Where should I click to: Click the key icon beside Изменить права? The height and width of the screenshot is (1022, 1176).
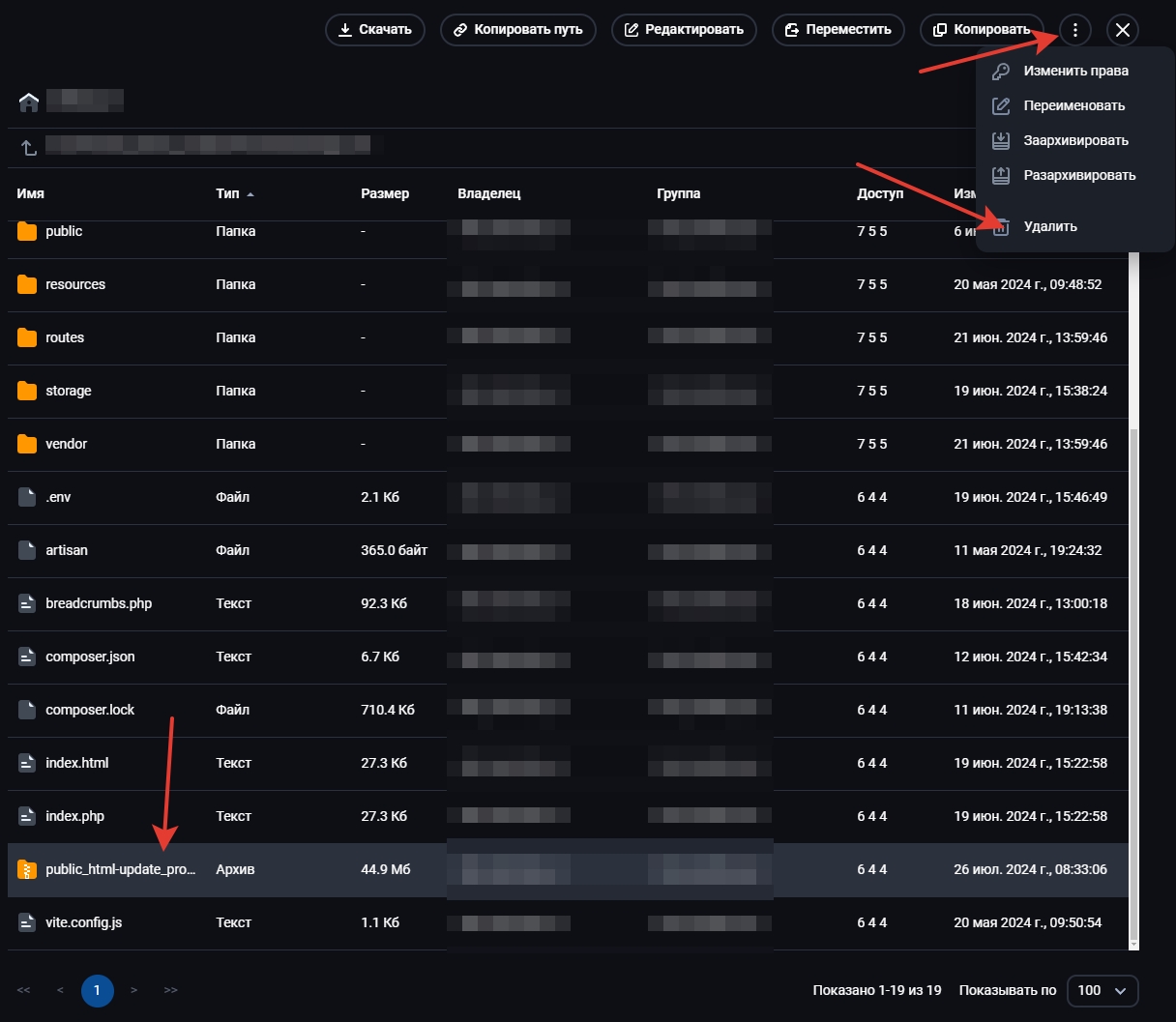click(x=1001, y=71)
